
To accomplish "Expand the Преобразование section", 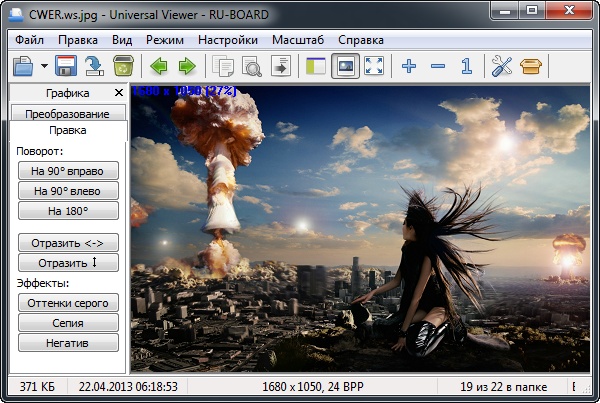I will pos(67,114).
